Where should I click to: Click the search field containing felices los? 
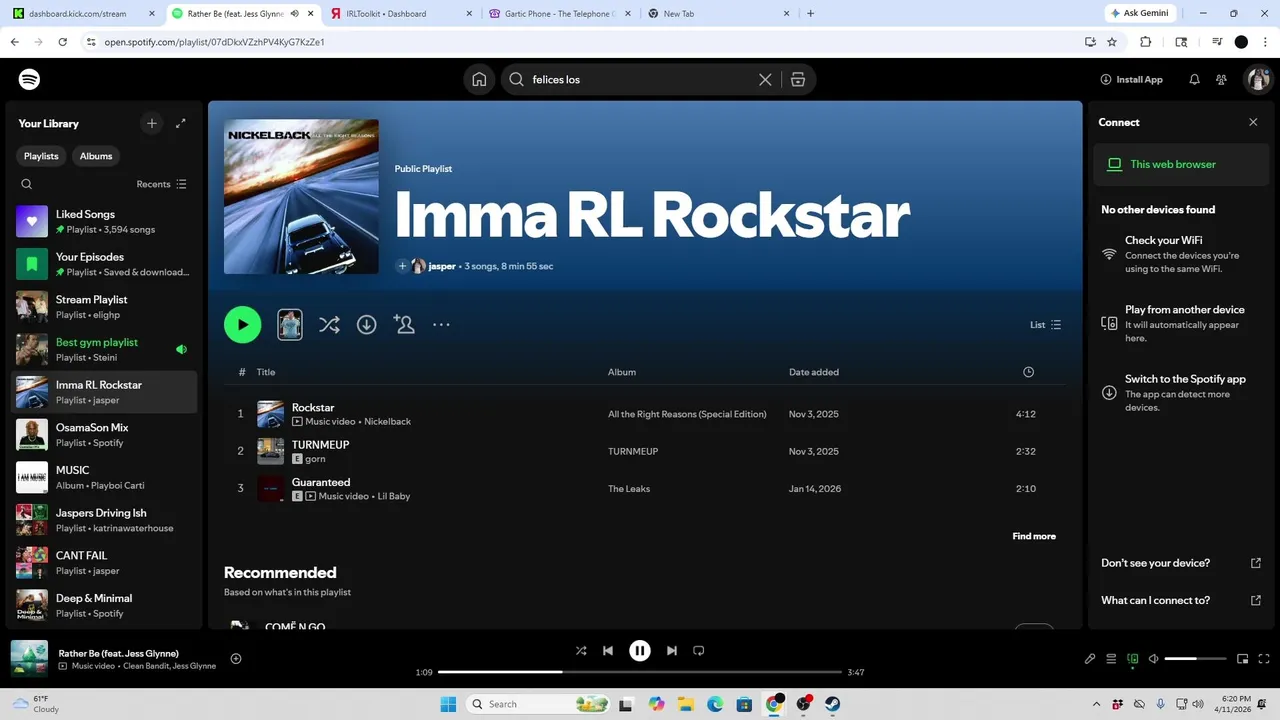[x=640, y=79]
